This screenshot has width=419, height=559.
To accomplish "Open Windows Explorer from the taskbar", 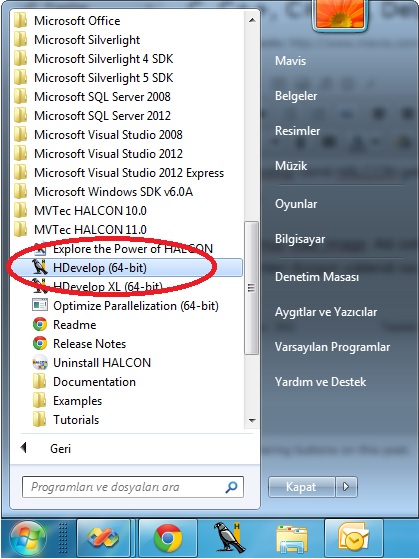I will tap(292, 539).
